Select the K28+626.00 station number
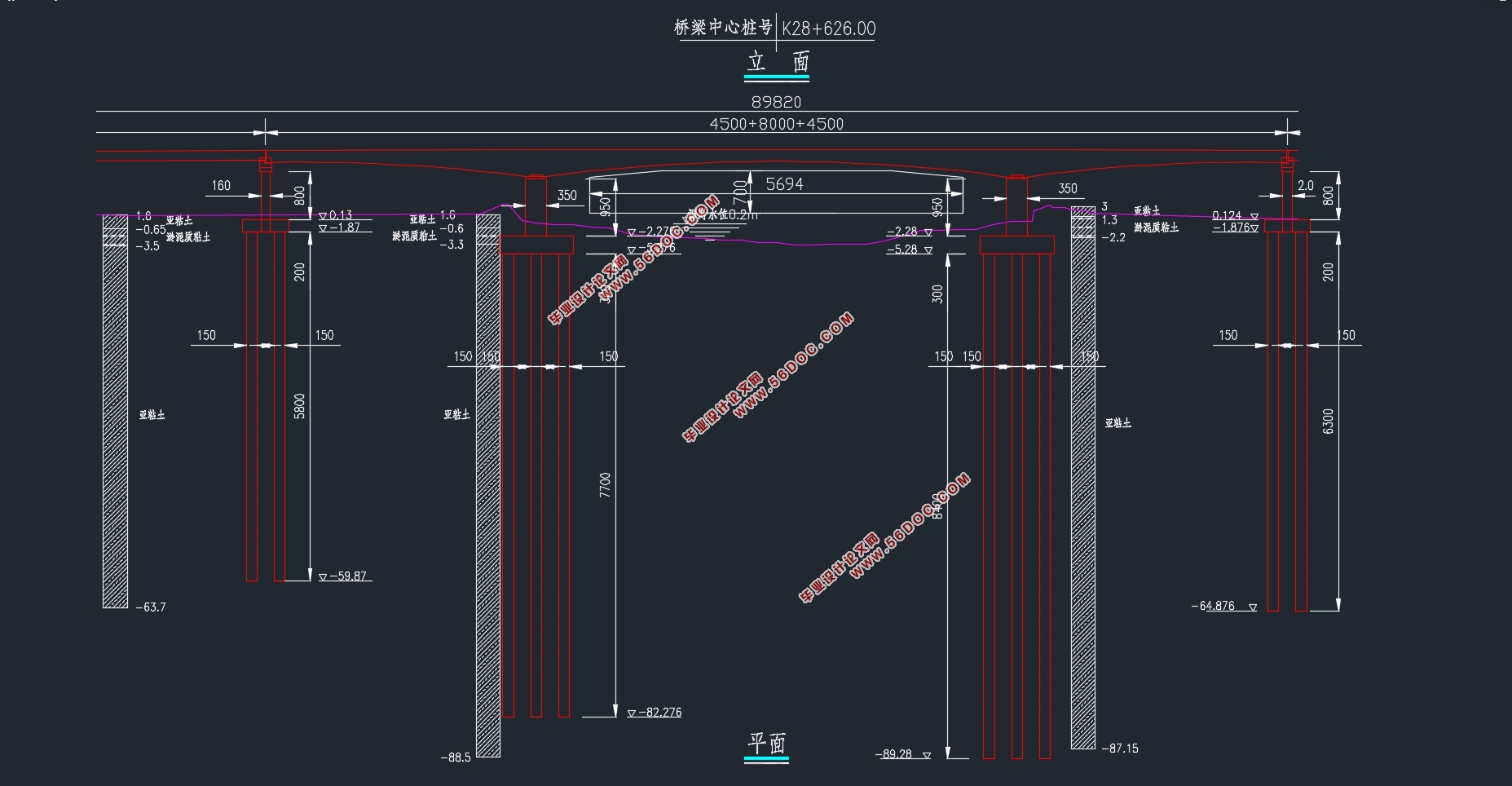This screenshot has width=1512, height=786. 828,29
